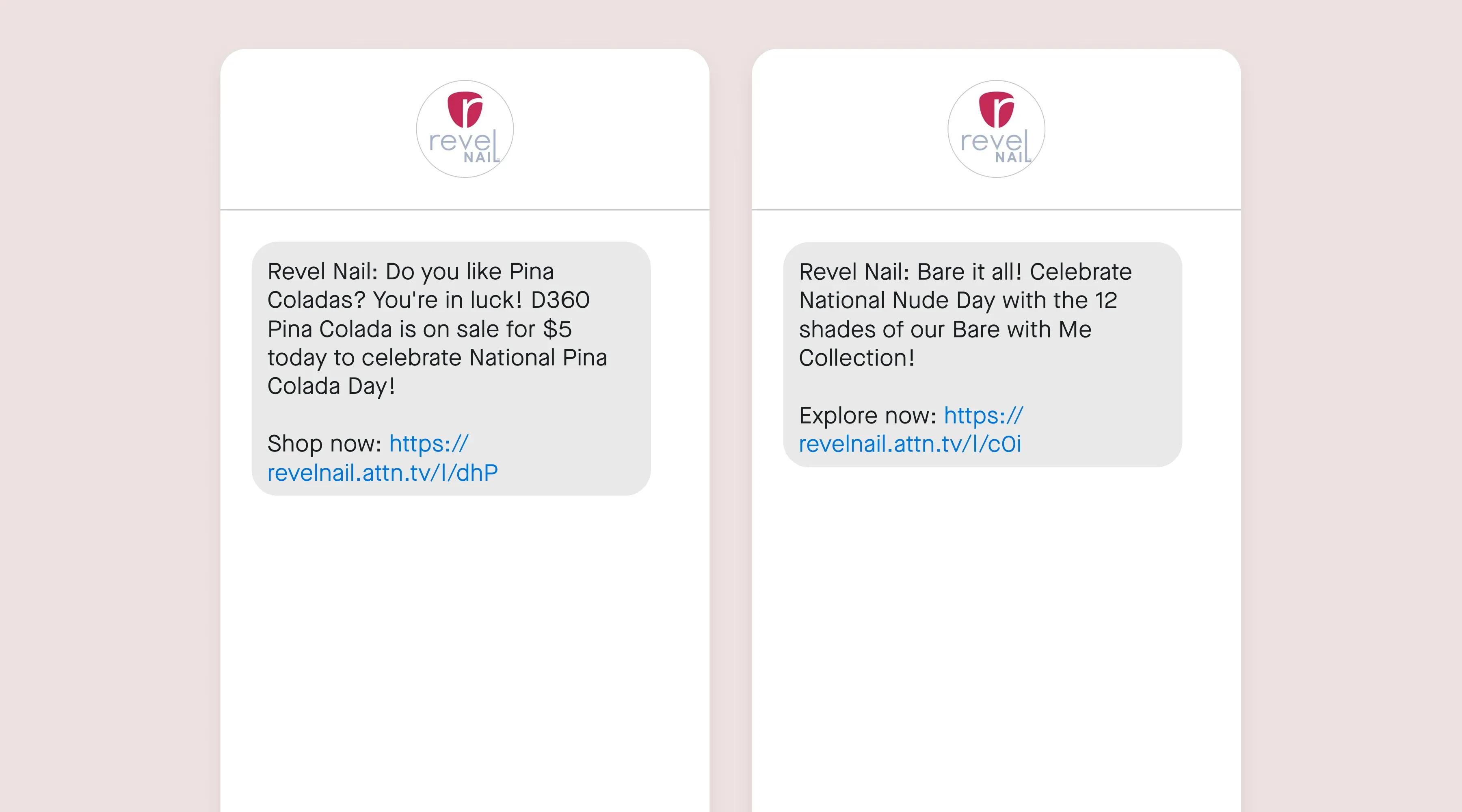Viewport: 1462px width, 812px height.
Task: Click 'https://' after Explore now
Action: 984,415
